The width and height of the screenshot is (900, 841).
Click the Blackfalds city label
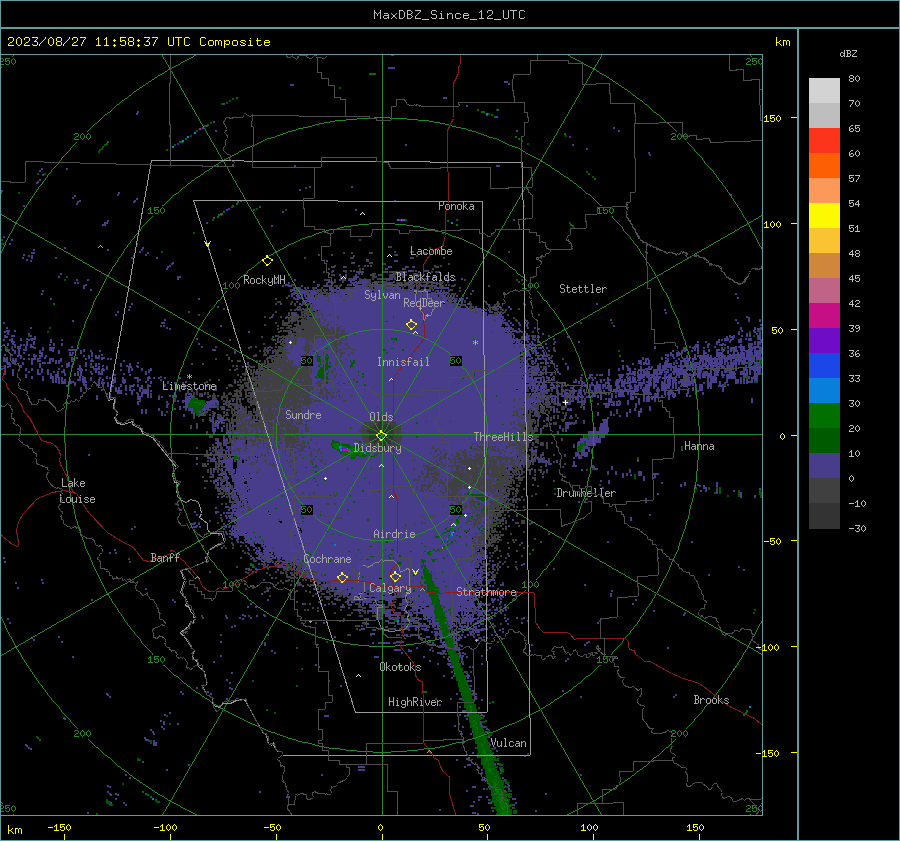click(425, 277)
